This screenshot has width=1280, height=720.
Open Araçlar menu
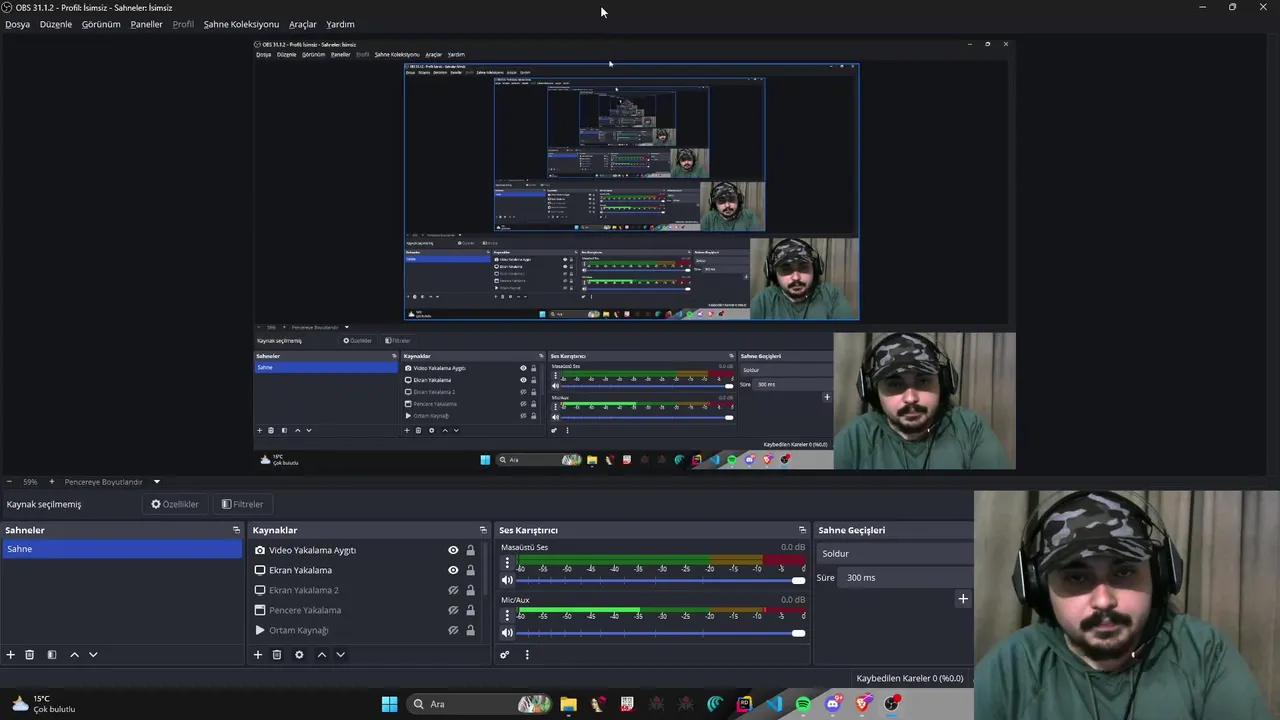303,24
